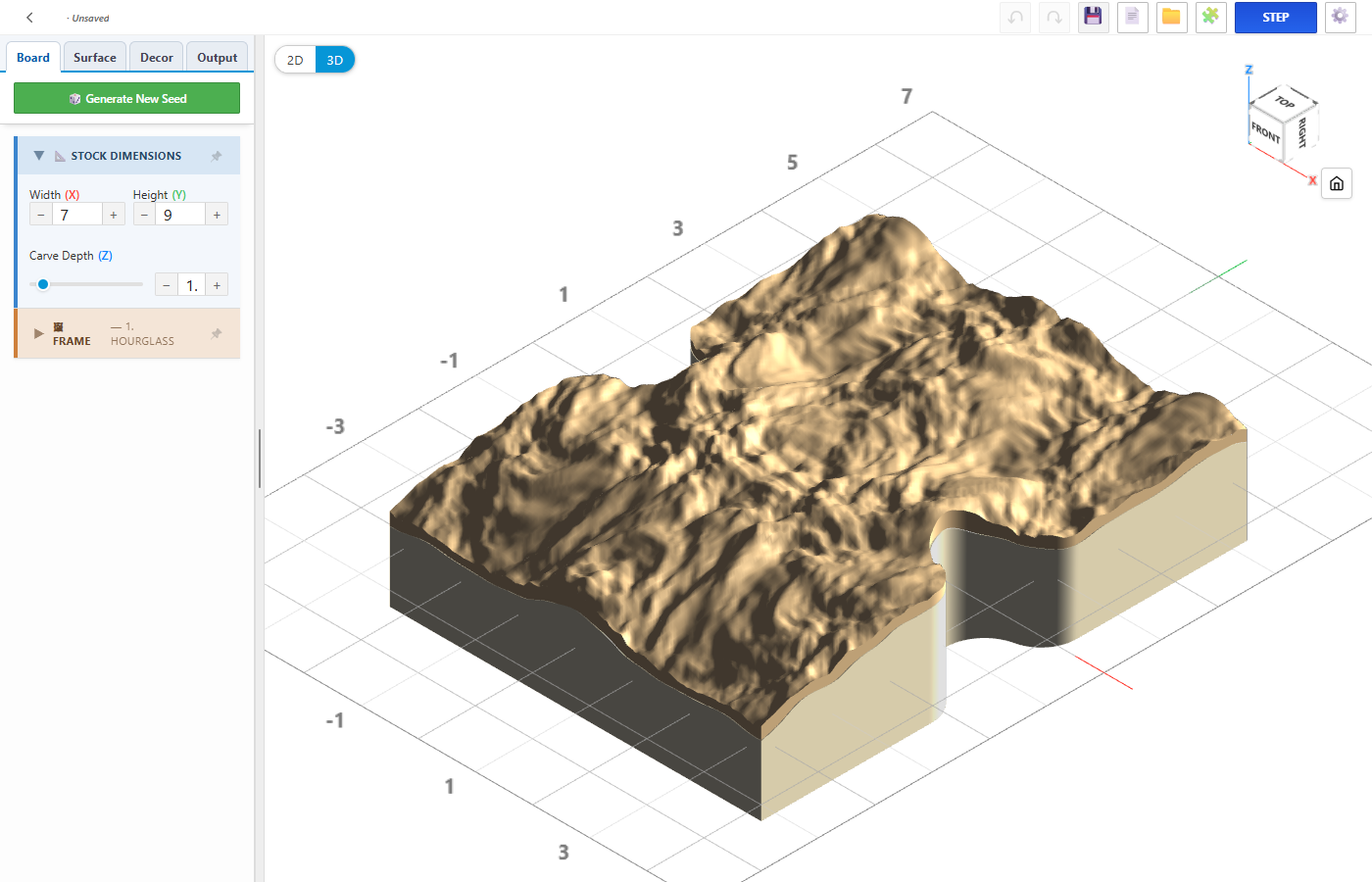The image size is (1372, 882).
Task: Click the redo arrow icon
Action: point(1054,18)
